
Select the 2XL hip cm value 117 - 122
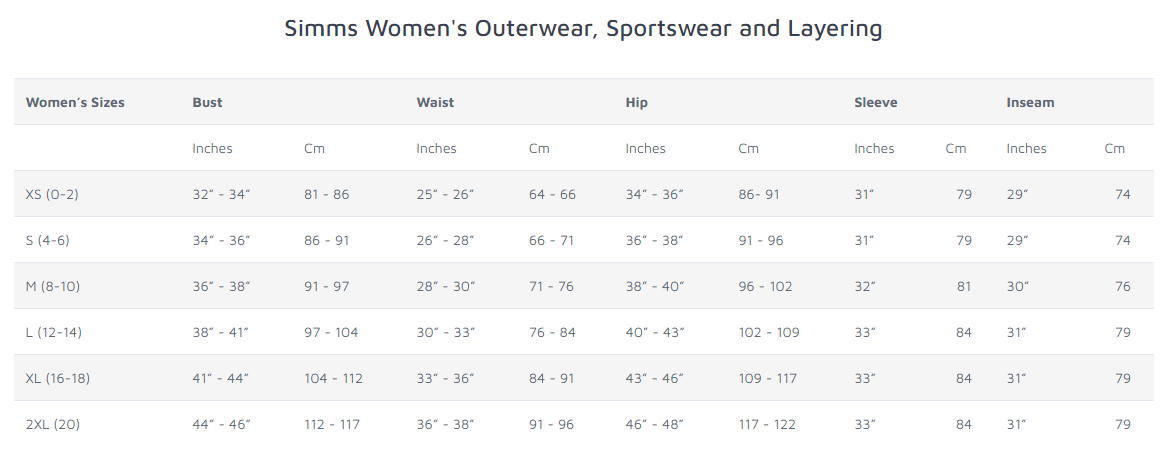pos(767,425)
